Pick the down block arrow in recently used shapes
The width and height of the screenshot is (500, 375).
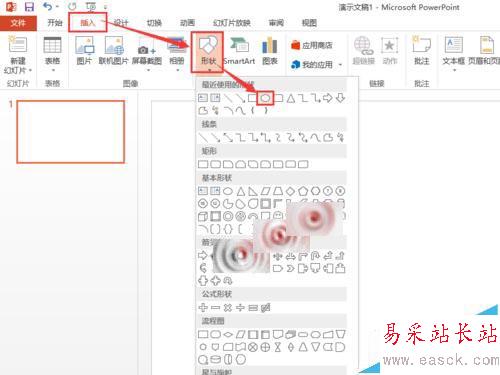[340, 98]
